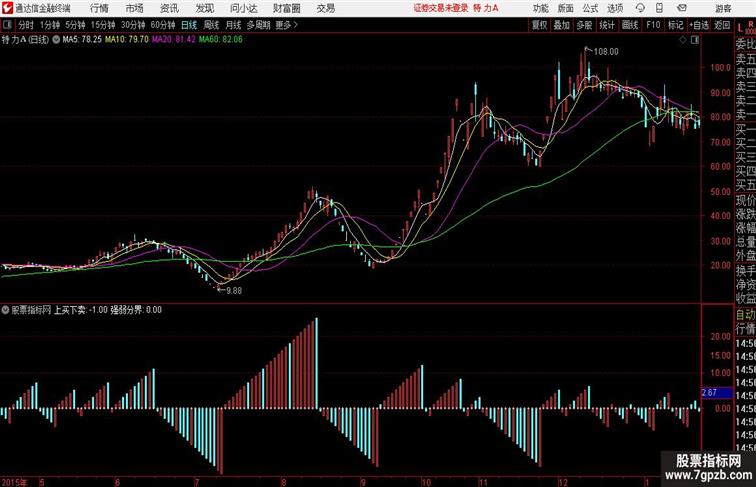Image resolution: width=756 pixels, height=487 pixels.
Task: Click the 自动 label in right sidebar
Action: tap(745, 315)
